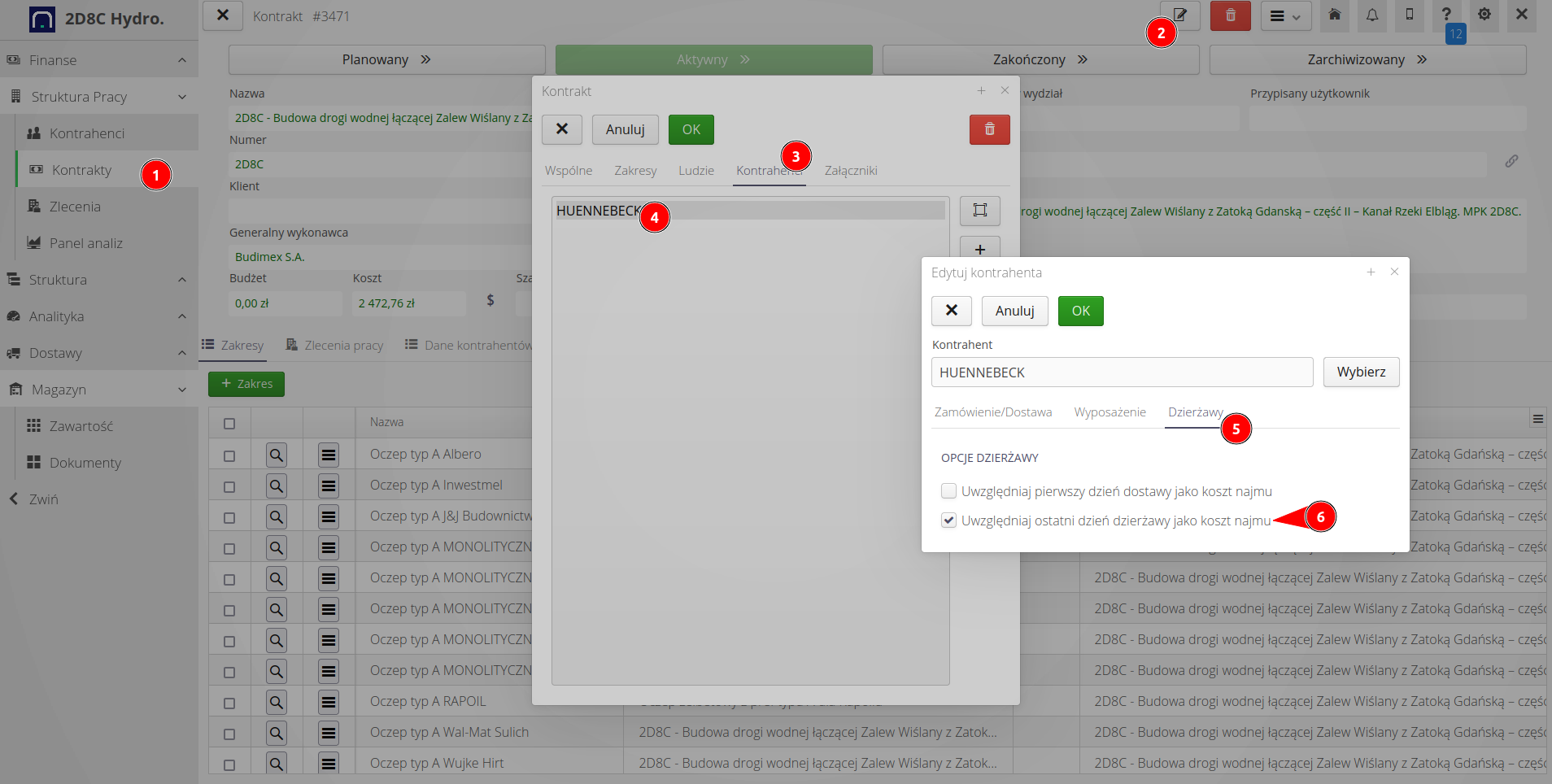The width and height of the screenshot is (1552, 784).
Task: Click the plus icon in Kontrakt dialog
Action: [x=980, y=250]
